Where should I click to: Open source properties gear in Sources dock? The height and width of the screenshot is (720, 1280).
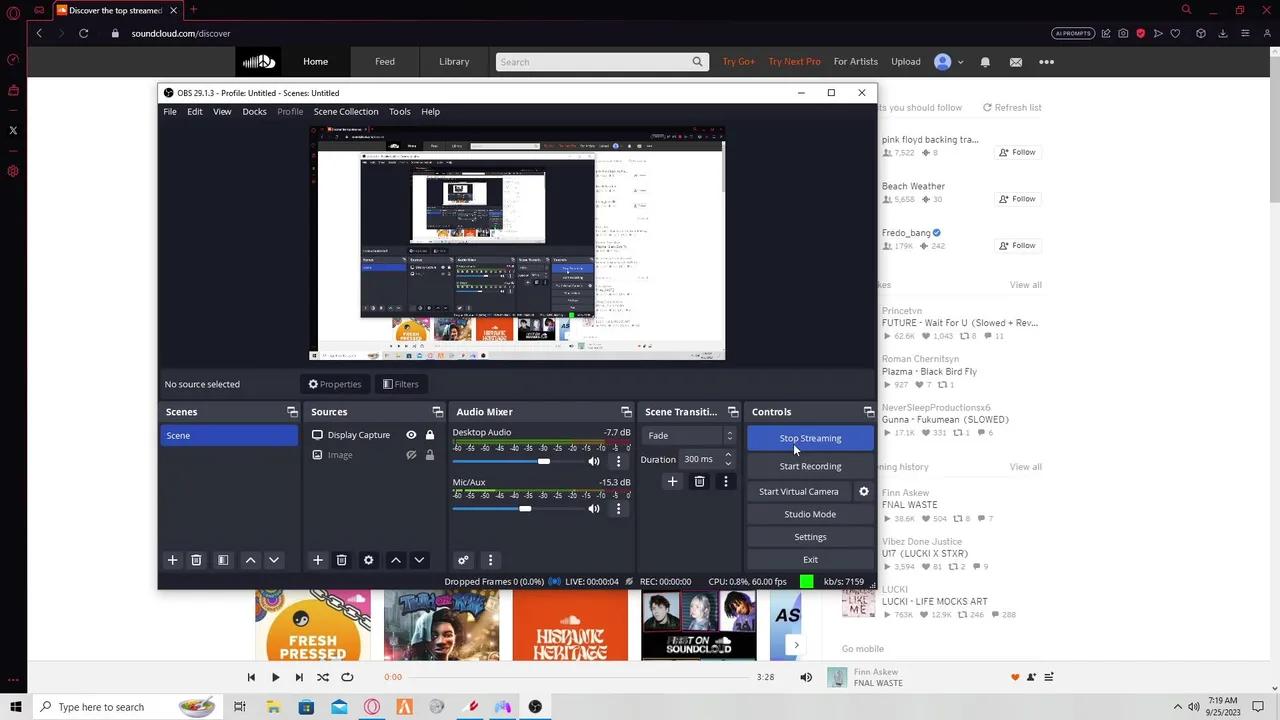(368, 560)
